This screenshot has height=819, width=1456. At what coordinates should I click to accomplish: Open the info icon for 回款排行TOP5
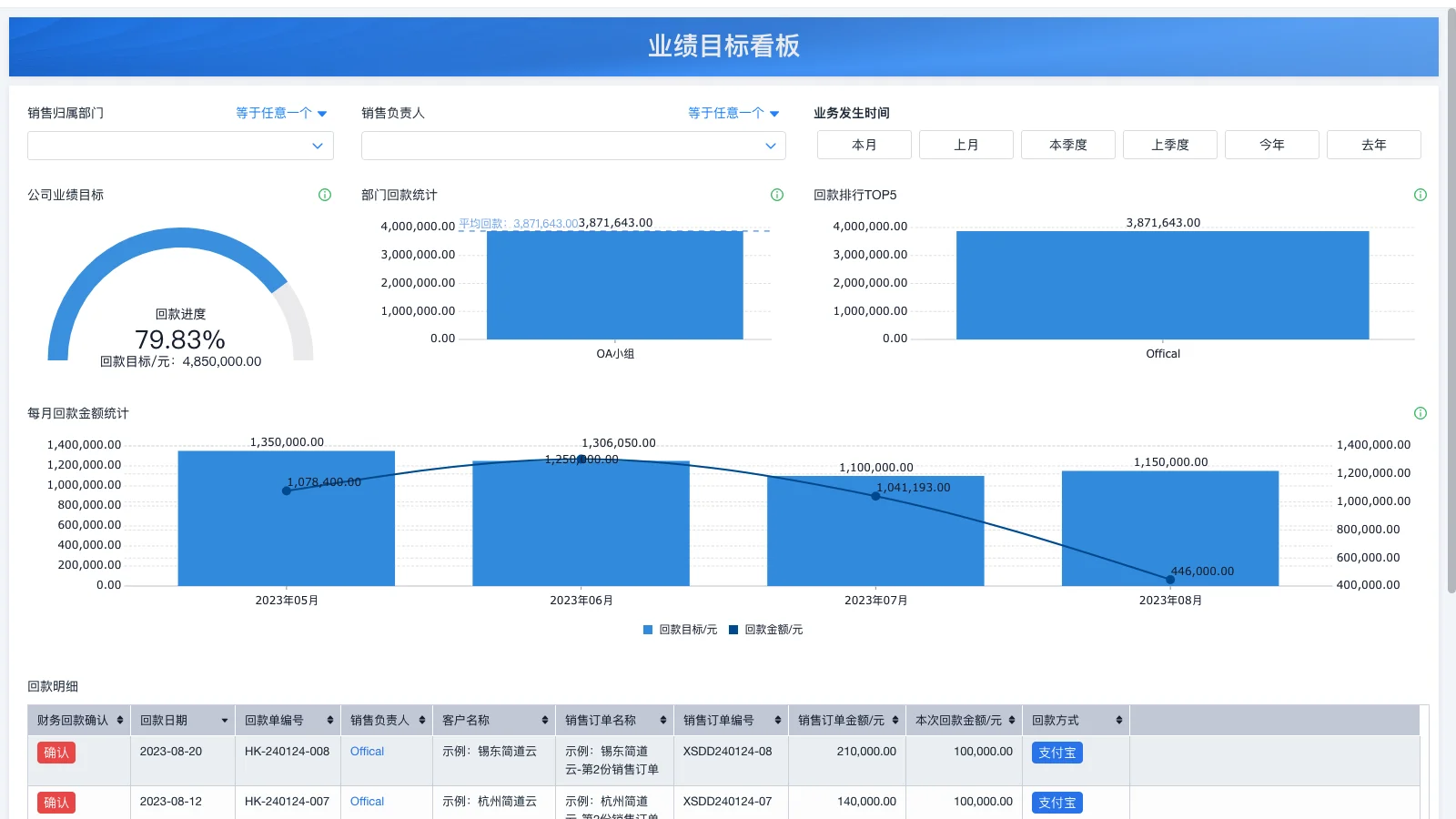(1420, 194)
